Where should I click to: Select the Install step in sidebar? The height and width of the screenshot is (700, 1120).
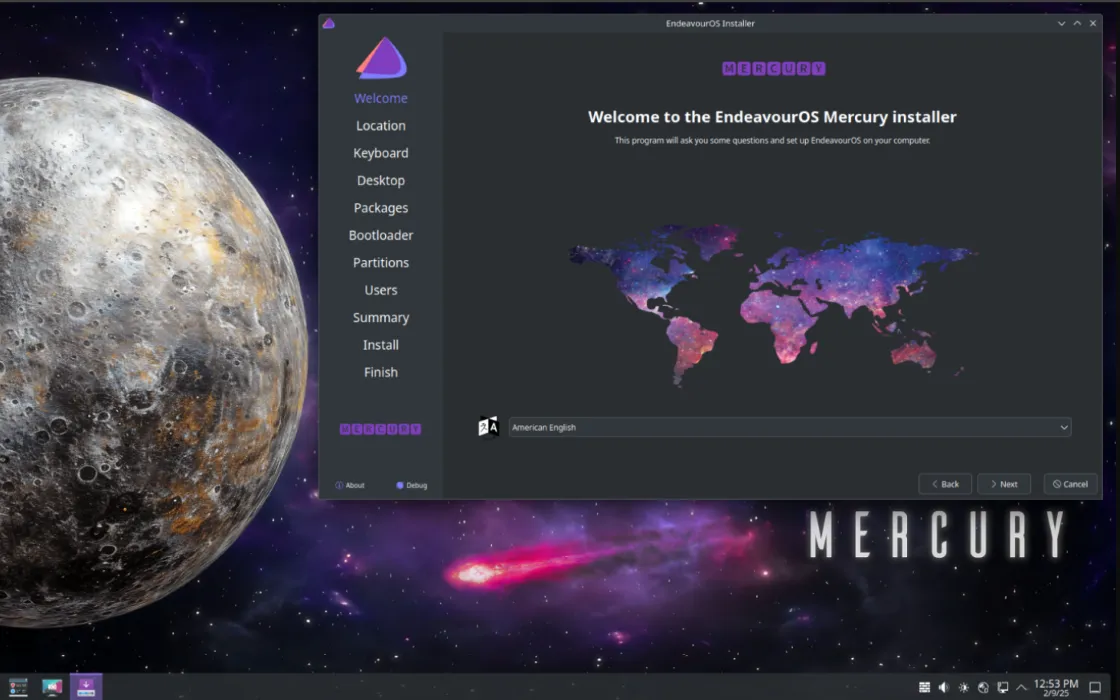pyautogui.click(x=381, y=345)
